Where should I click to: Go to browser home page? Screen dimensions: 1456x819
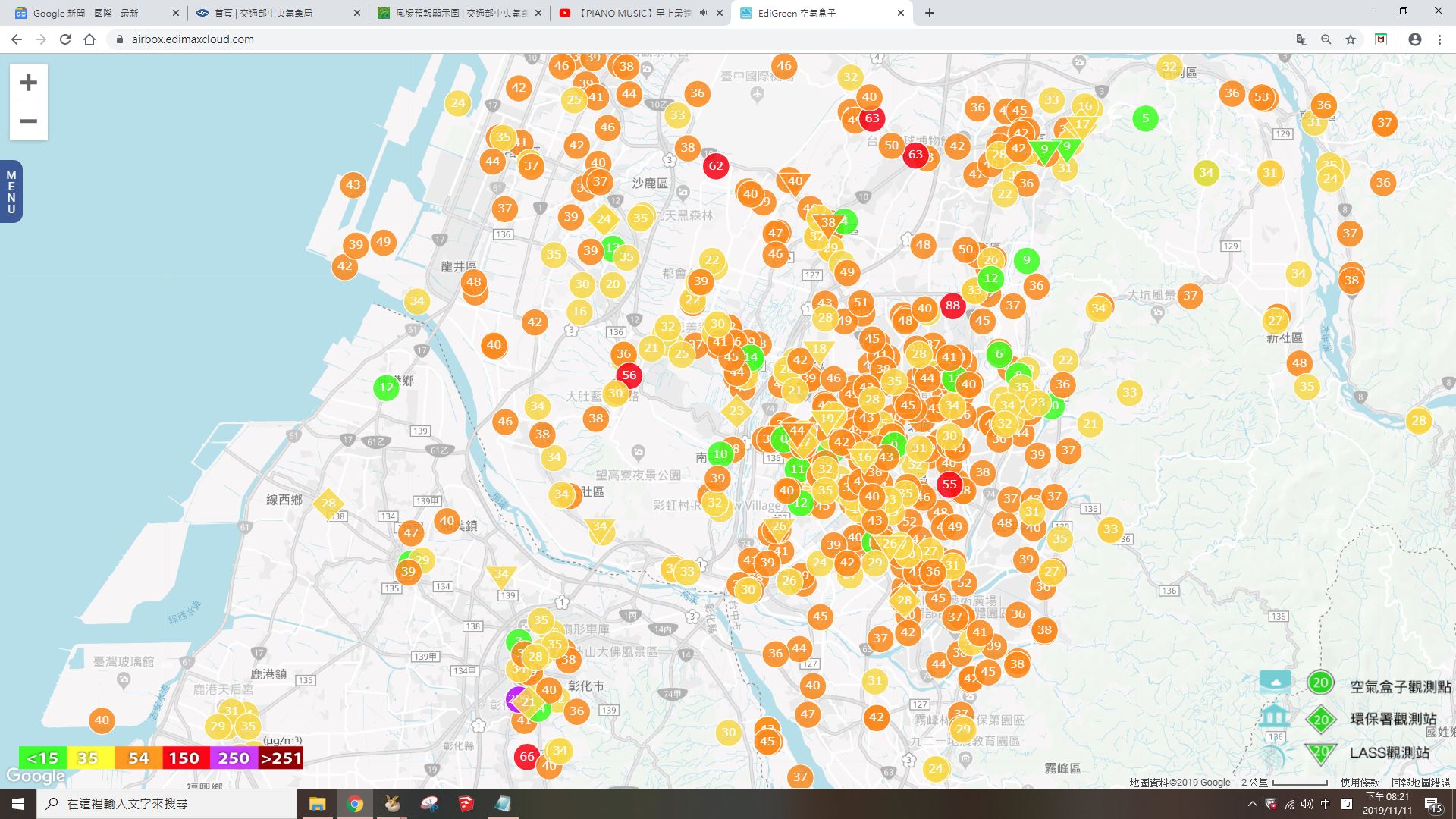[89, 39]
